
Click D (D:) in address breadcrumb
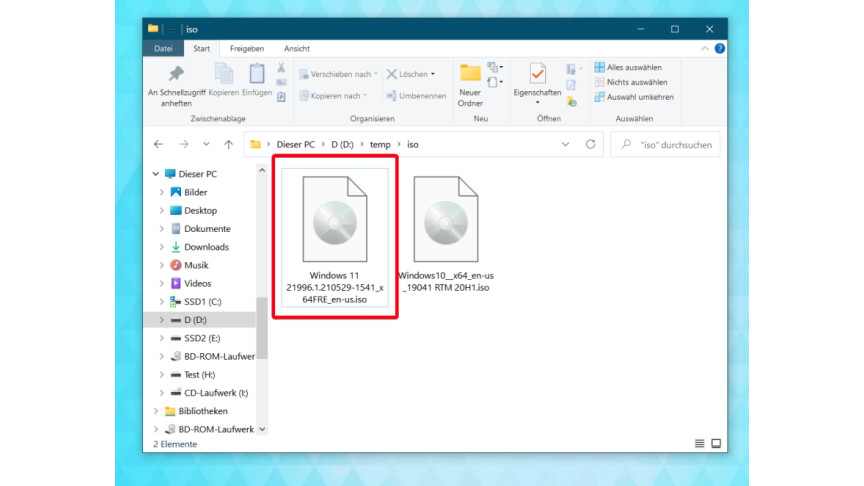click(x=342, y=144)
